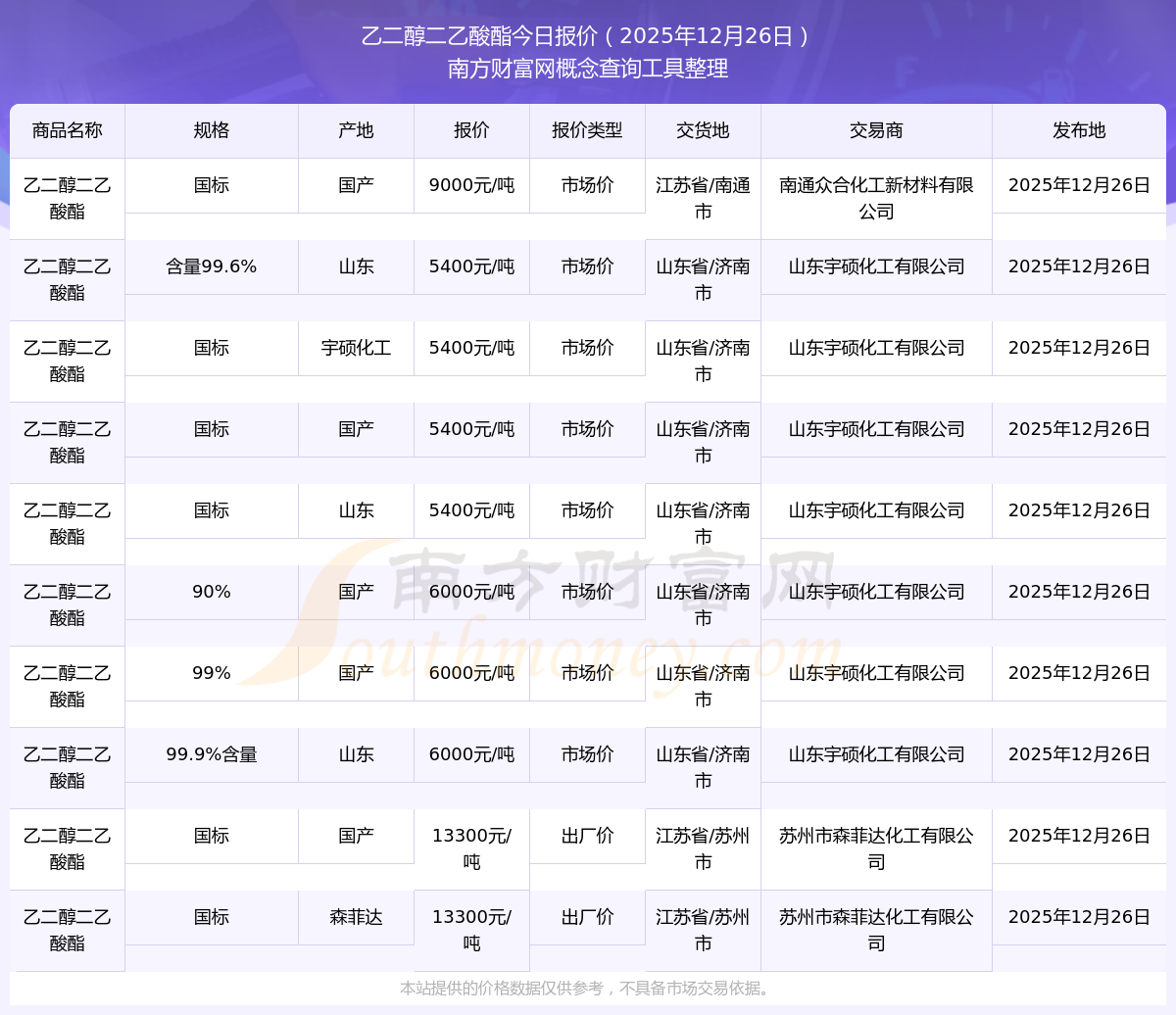Click the 90% specification cell

point(211,592)
